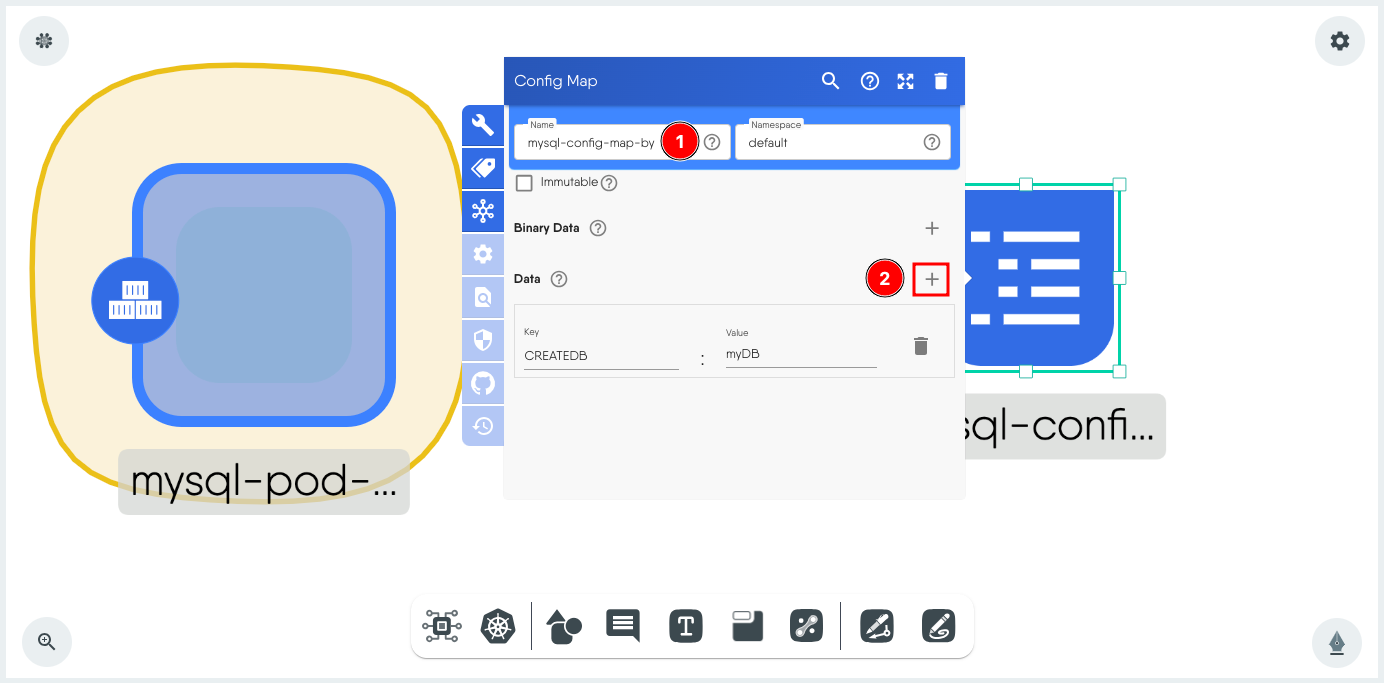Image resolution: width=1384 pixels, height=683 pixels.
Task: Toggle the Immutable checkbox
Action: [524, 182]
